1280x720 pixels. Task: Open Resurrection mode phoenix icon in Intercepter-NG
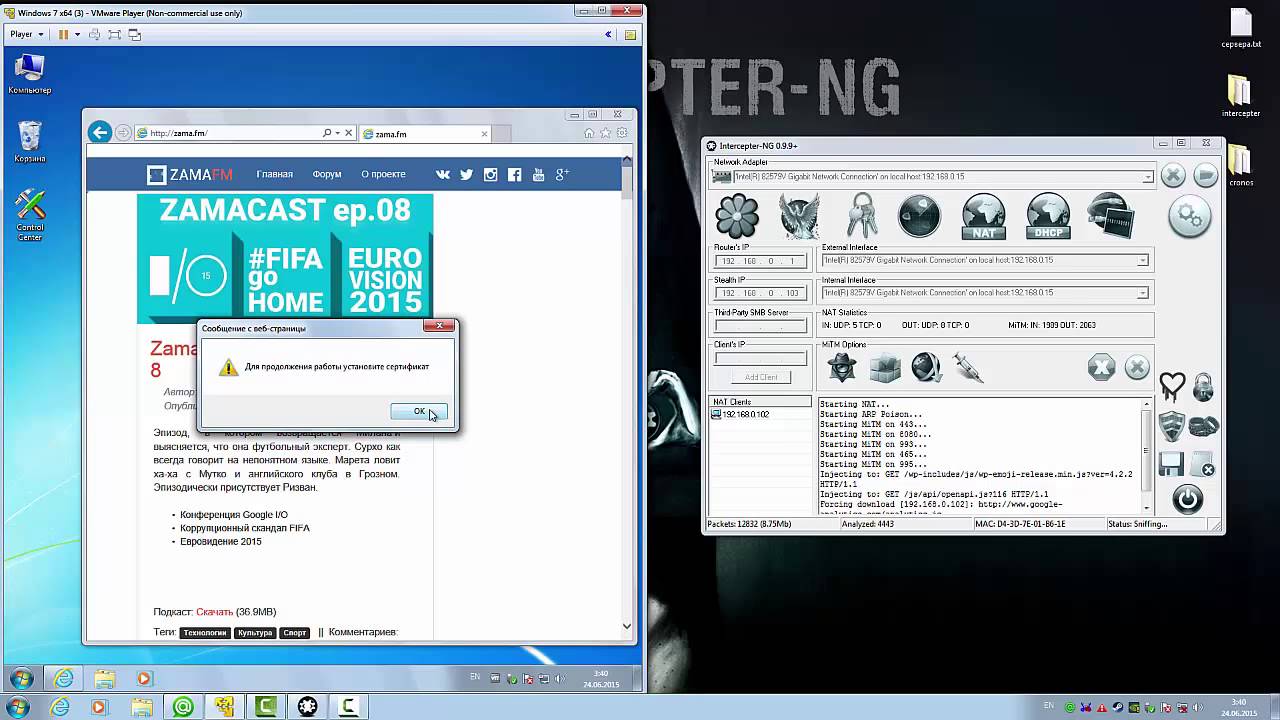(799, 216)
